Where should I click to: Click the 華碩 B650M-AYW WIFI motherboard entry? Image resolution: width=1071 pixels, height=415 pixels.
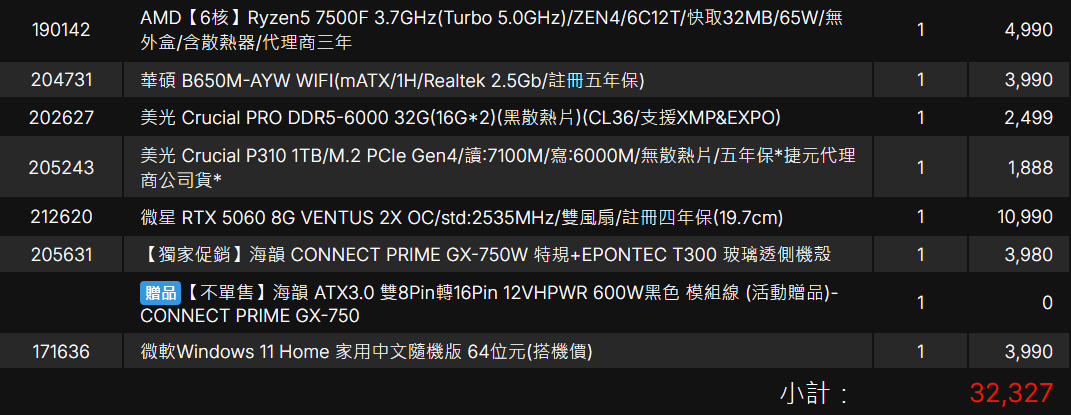click(x=392, y=81)
